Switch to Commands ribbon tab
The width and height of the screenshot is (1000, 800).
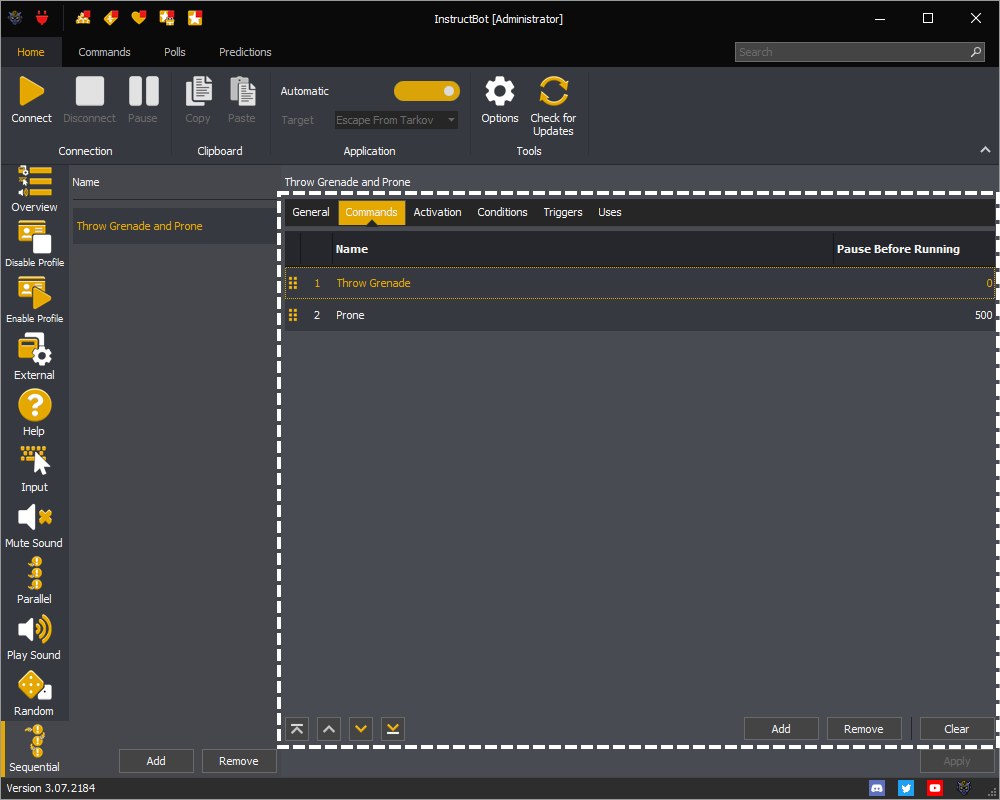(104, 52)
